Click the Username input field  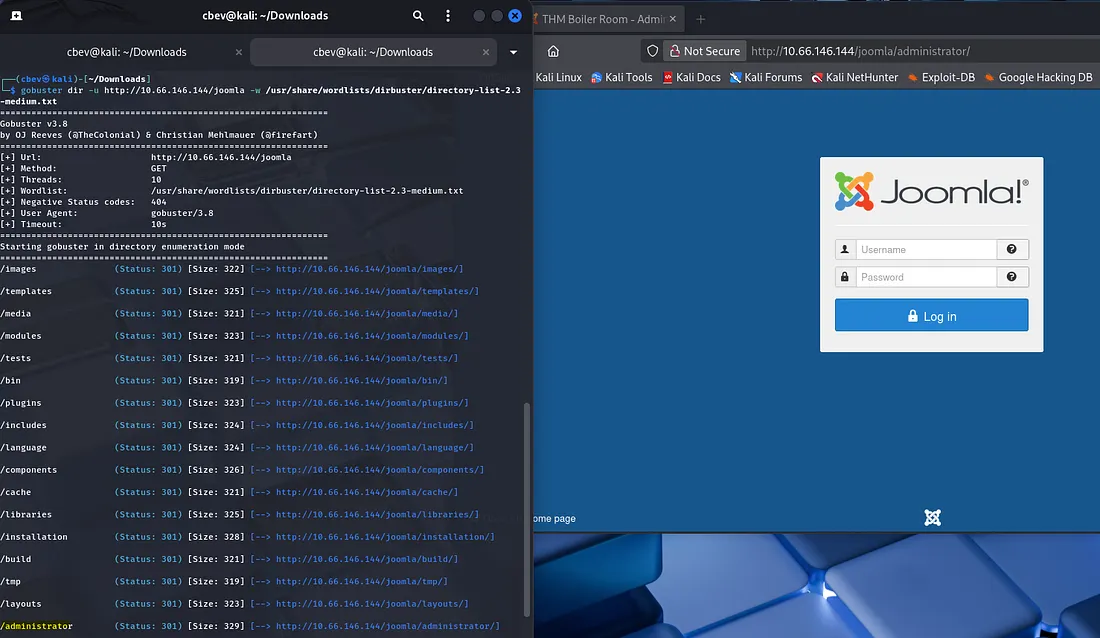pyautogui.click(x=925, y=250)
